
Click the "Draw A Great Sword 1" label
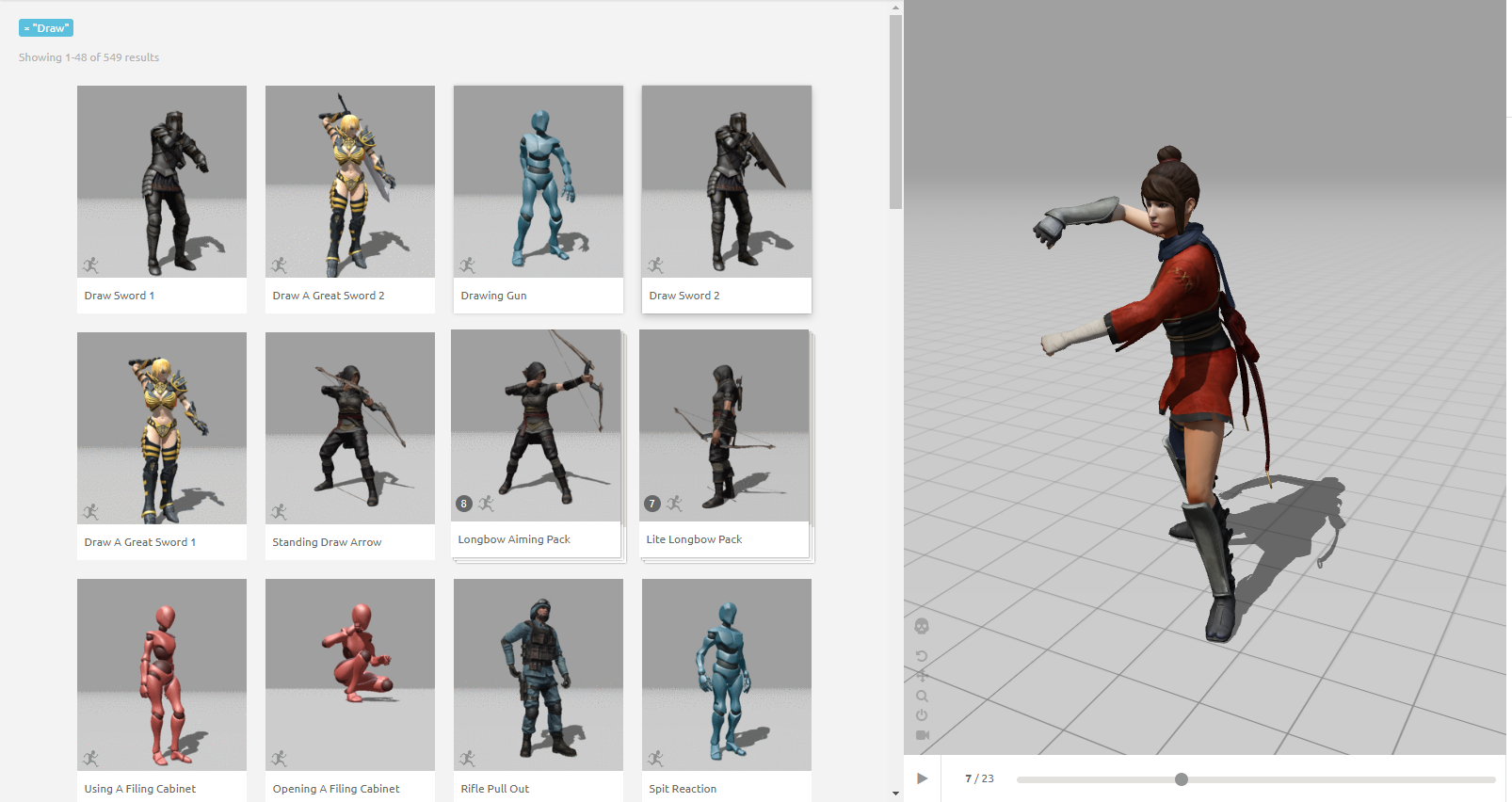pos(140,542)
